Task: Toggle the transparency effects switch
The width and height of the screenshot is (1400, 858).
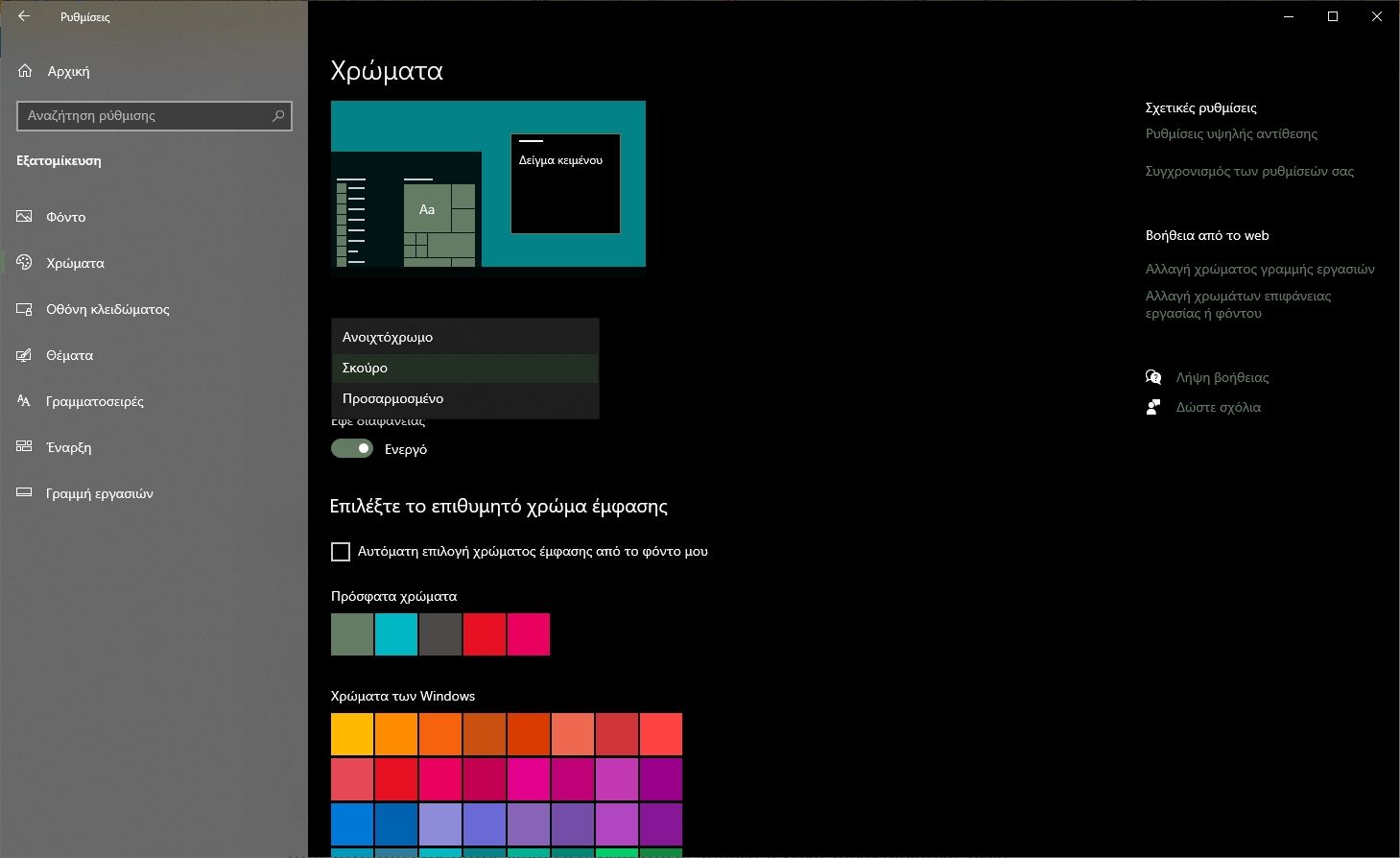Action: click(x=352, y=448)
